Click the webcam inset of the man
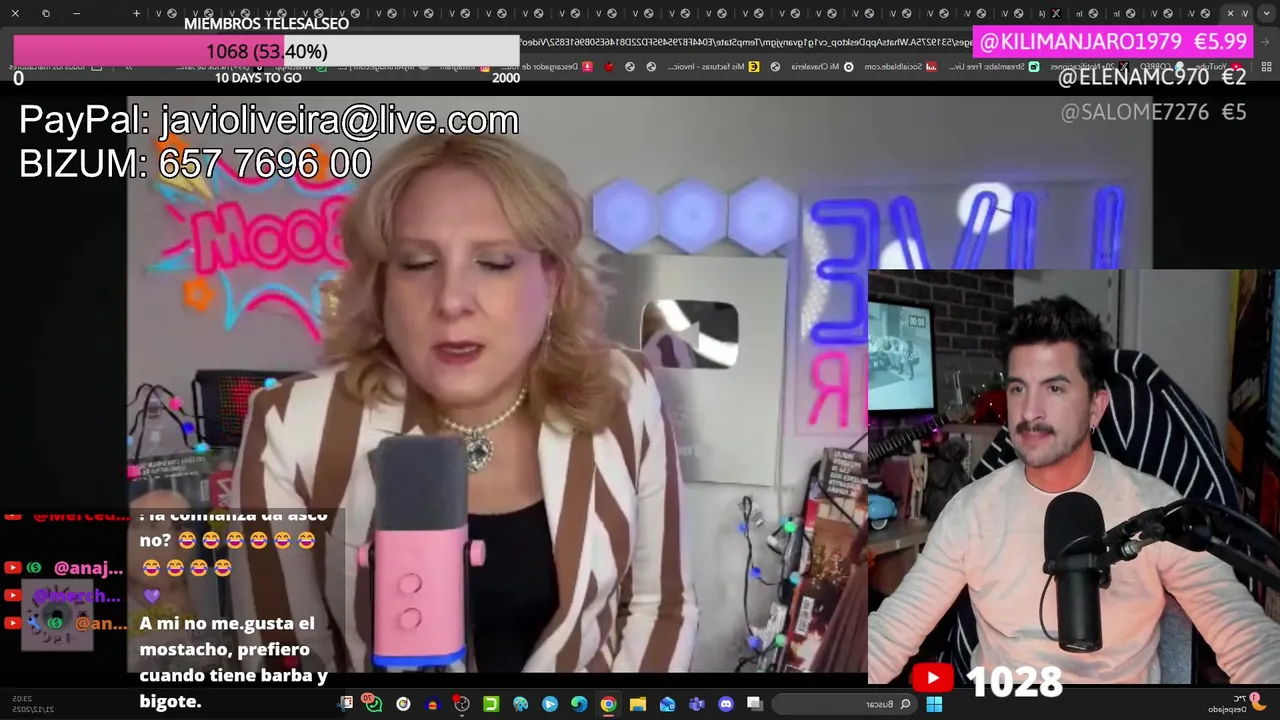The height and width of the screenshot is (720, 1280). click(1073, 476)
